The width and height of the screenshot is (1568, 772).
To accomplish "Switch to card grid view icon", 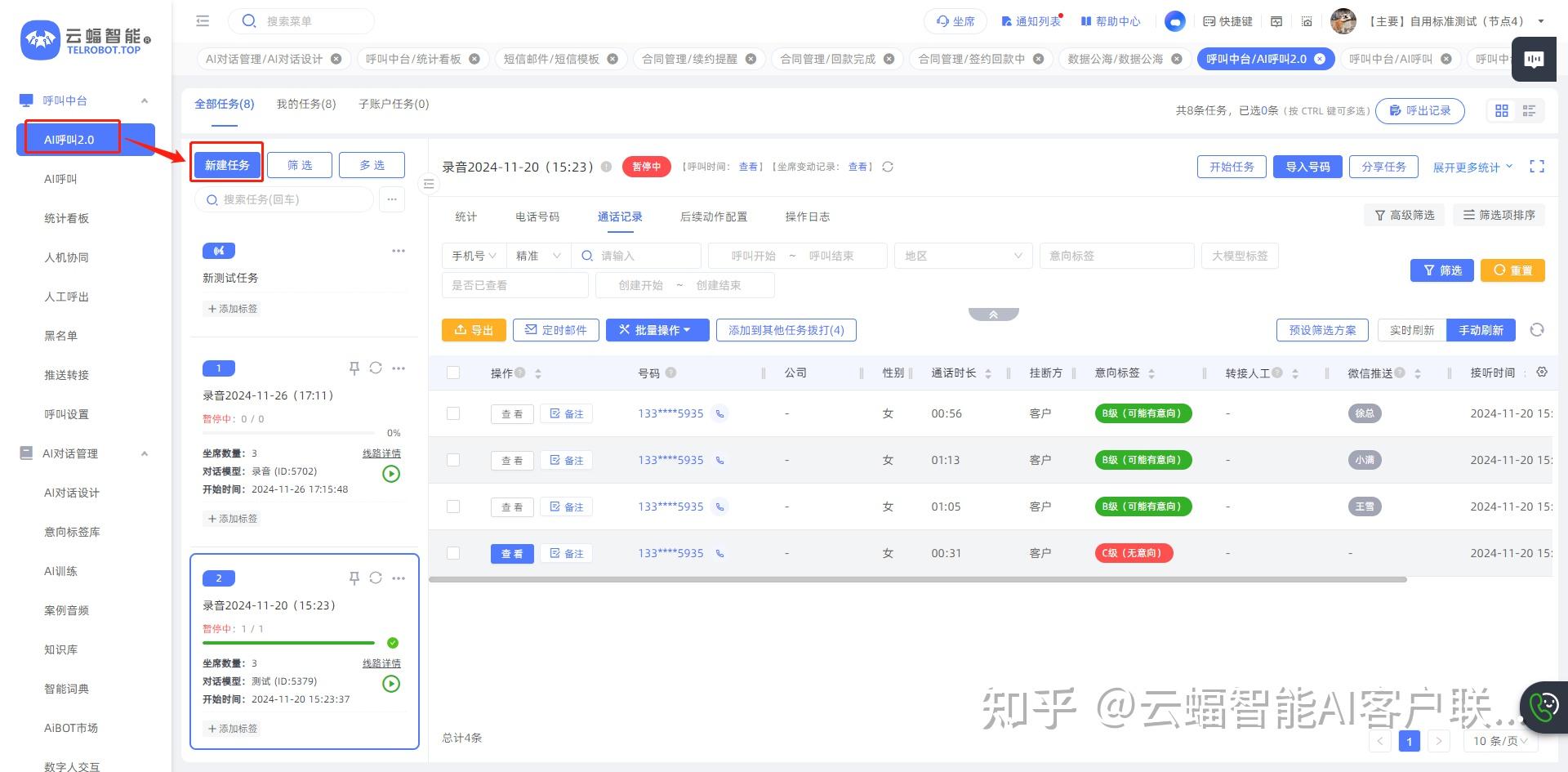I will [1502, 110].
